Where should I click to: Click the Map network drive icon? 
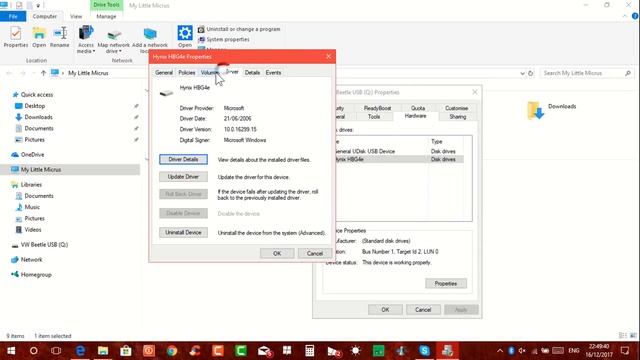point(114,34)
